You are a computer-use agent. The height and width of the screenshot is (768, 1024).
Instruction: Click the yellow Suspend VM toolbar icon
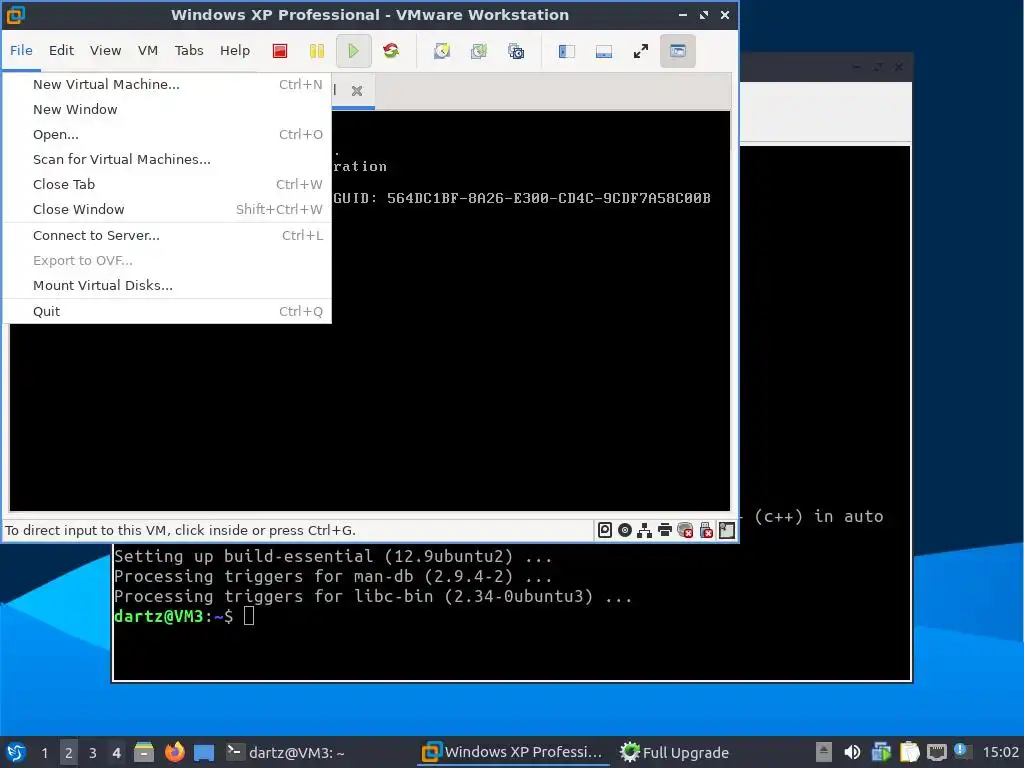pyautogui.click(x=317, y=51)
